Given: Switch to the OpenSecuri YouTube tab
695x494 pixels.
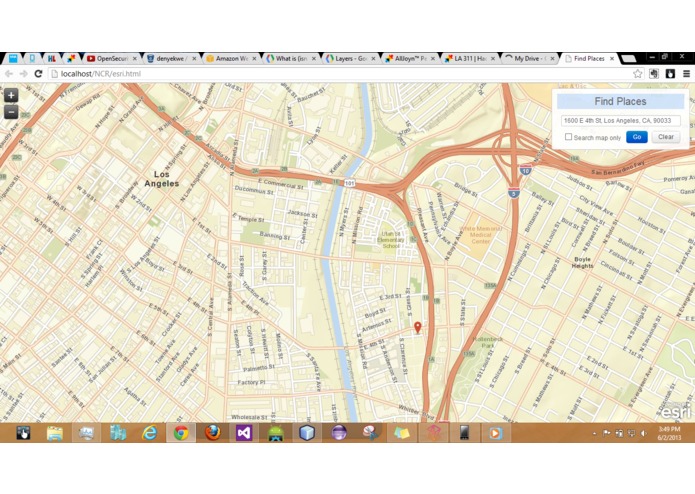Looking at the screenshot, I should pos(111,58).
